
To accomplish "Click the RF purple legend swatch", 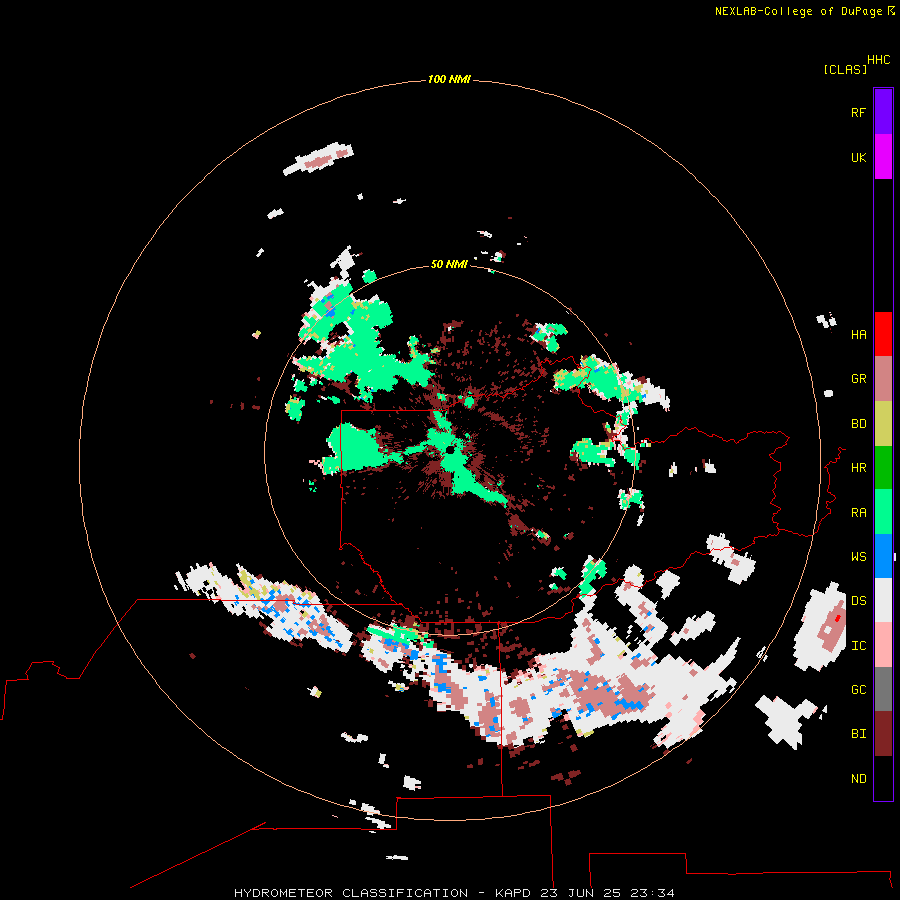I will (x=883, y=112).
